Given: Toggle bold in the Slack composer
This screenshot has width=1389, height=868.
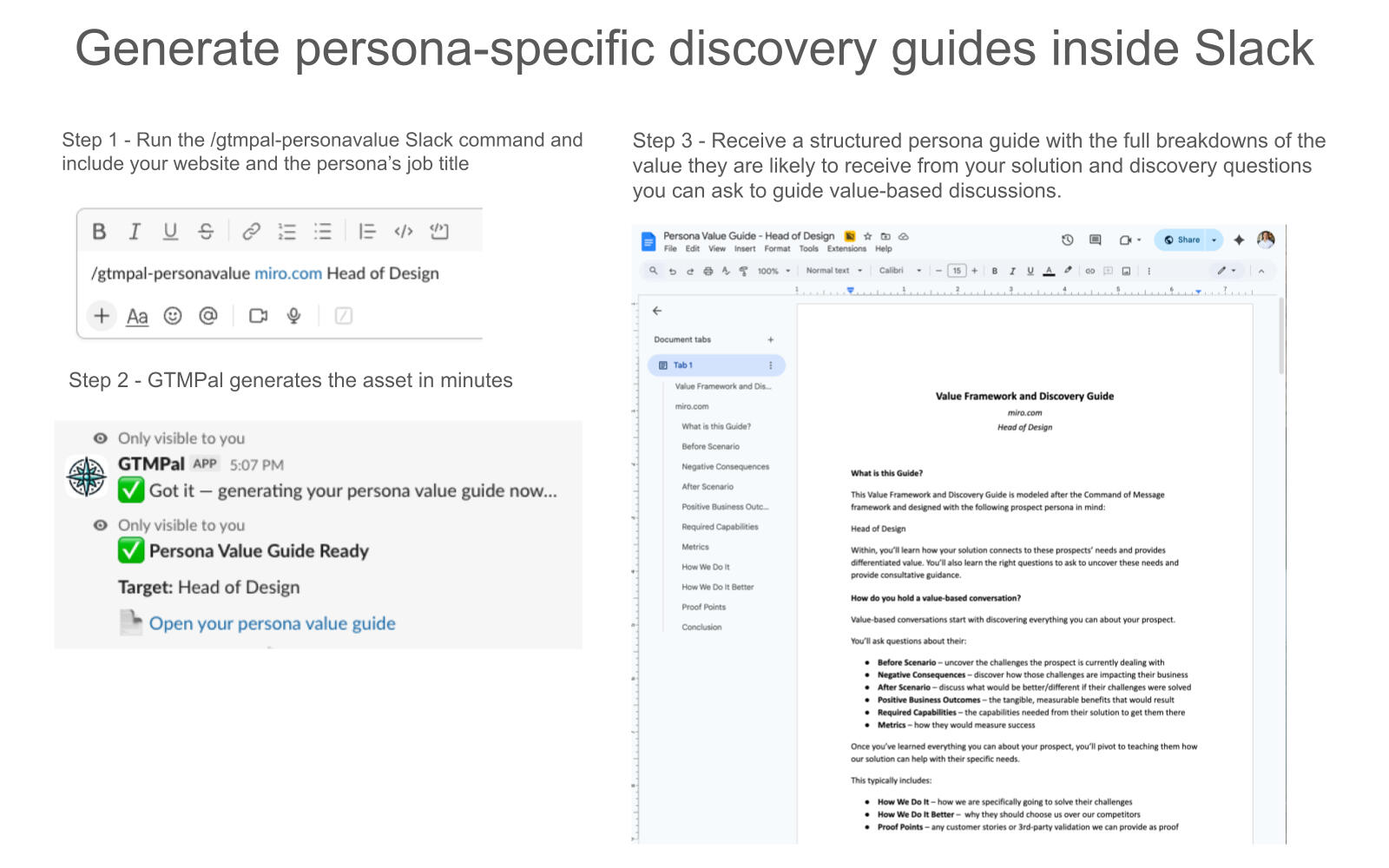Looking at the screenshot, I should (99, 231).
